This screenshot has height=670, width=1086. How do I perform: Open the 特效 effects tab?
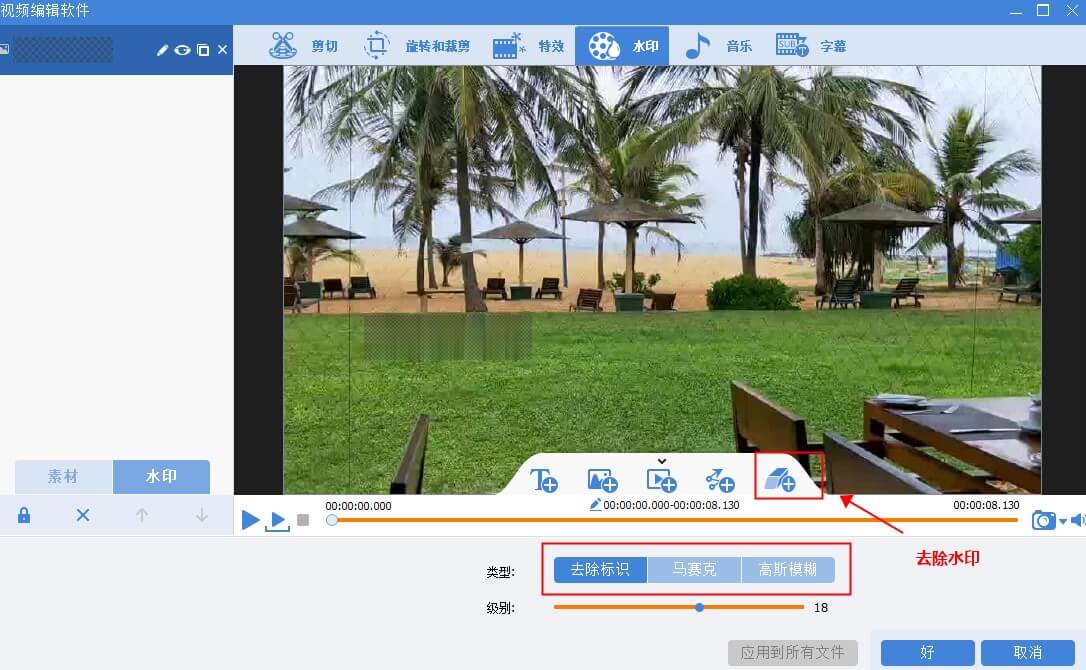pos(528,46)
